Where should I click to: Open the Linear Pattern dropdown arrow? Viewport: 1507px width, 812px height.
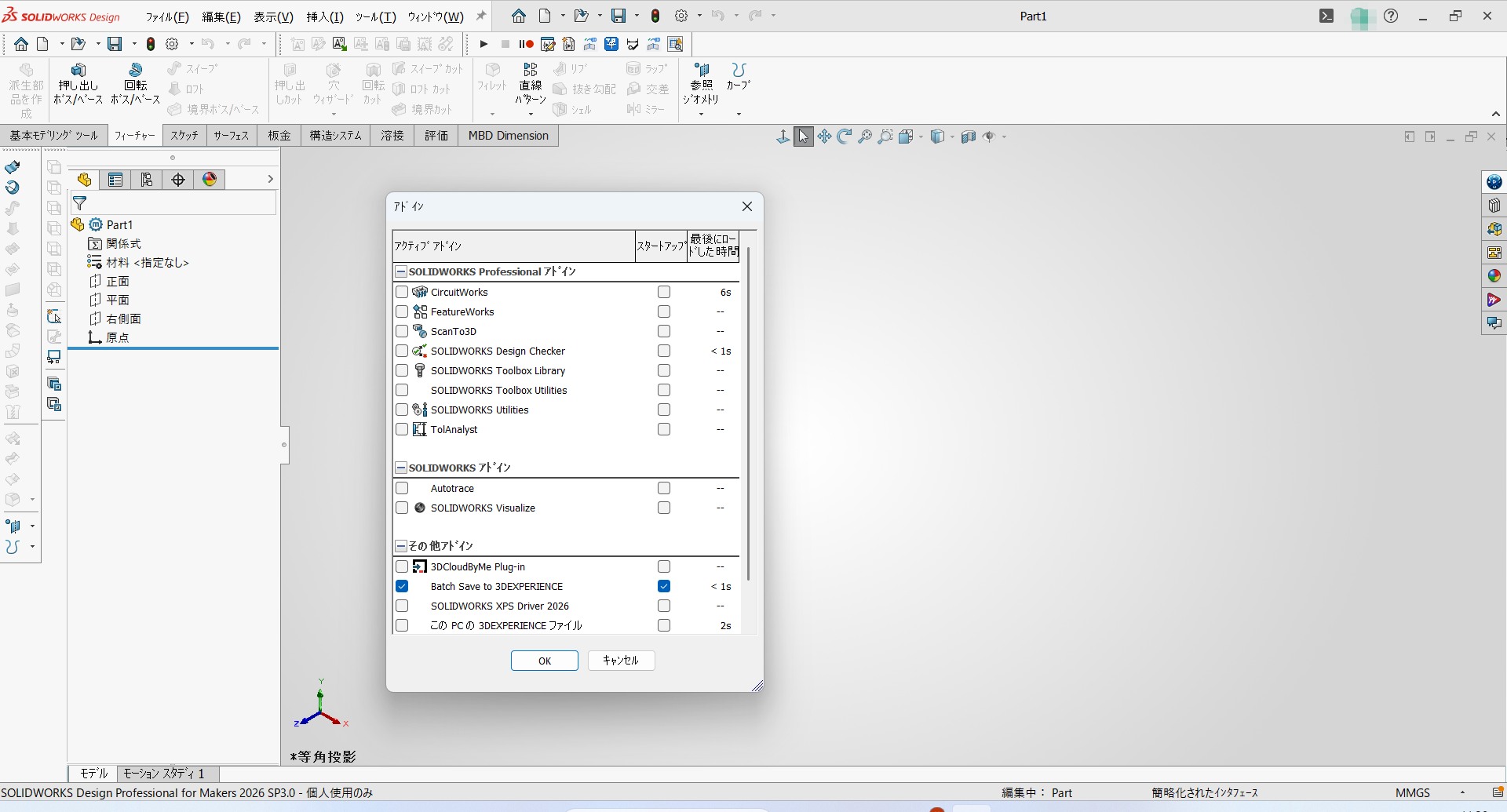coord(531,114)
